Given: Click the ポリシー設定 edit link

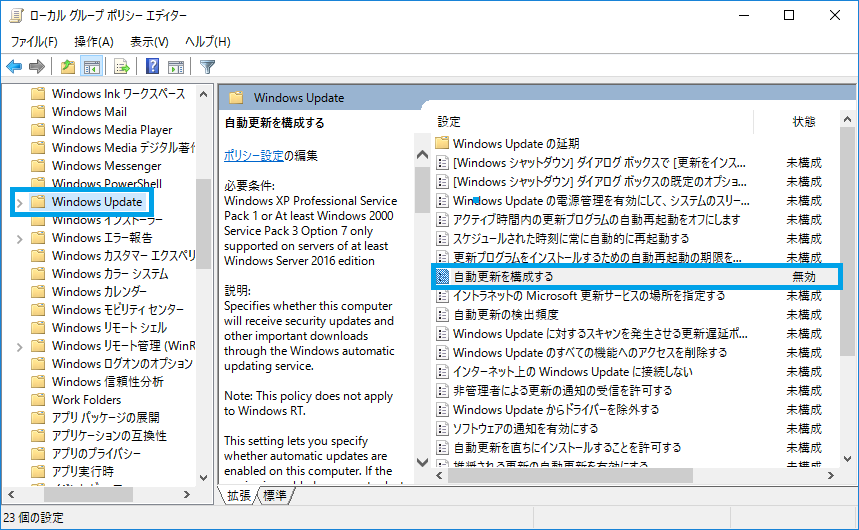Looking at the screenshot, I should (254, 156).
